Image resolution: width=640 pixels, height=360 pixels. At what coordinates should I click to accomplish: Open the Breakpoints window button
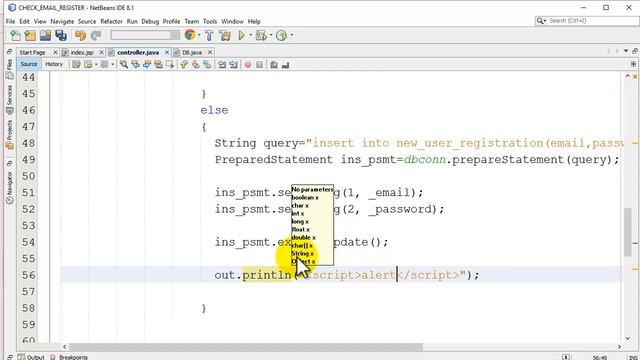coord(69,357)
